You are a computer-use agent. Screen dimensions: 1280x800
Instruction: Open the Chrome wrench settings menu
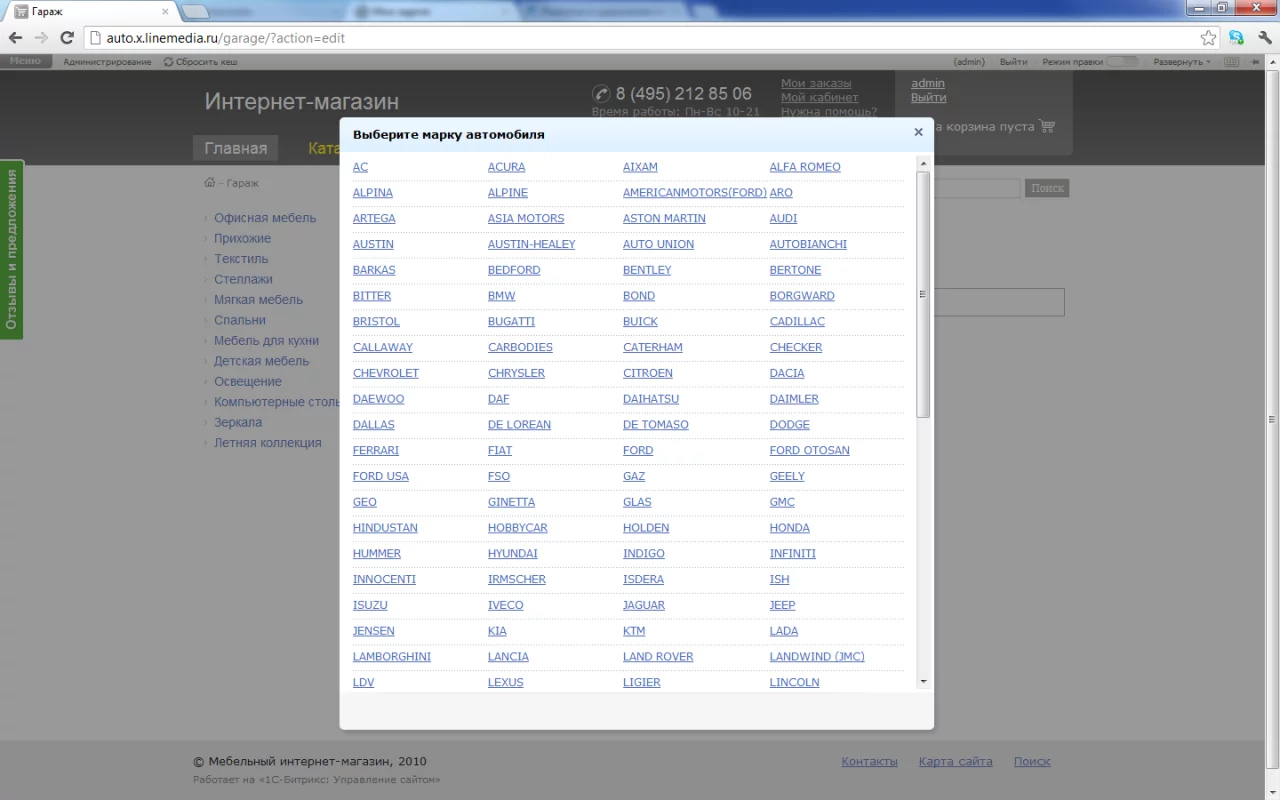point(1264,38)
